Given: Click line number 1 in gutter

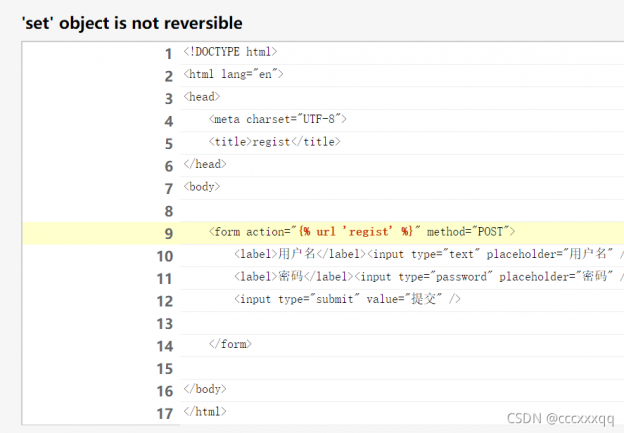Looking at the screenshot, I should pos(168,53).
